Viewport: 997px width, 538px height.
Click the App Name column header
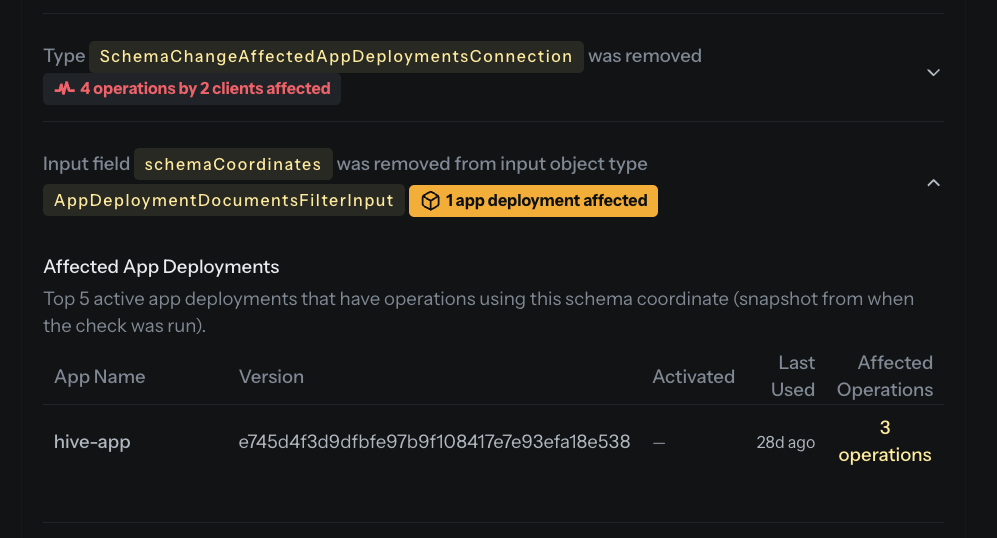99,377
